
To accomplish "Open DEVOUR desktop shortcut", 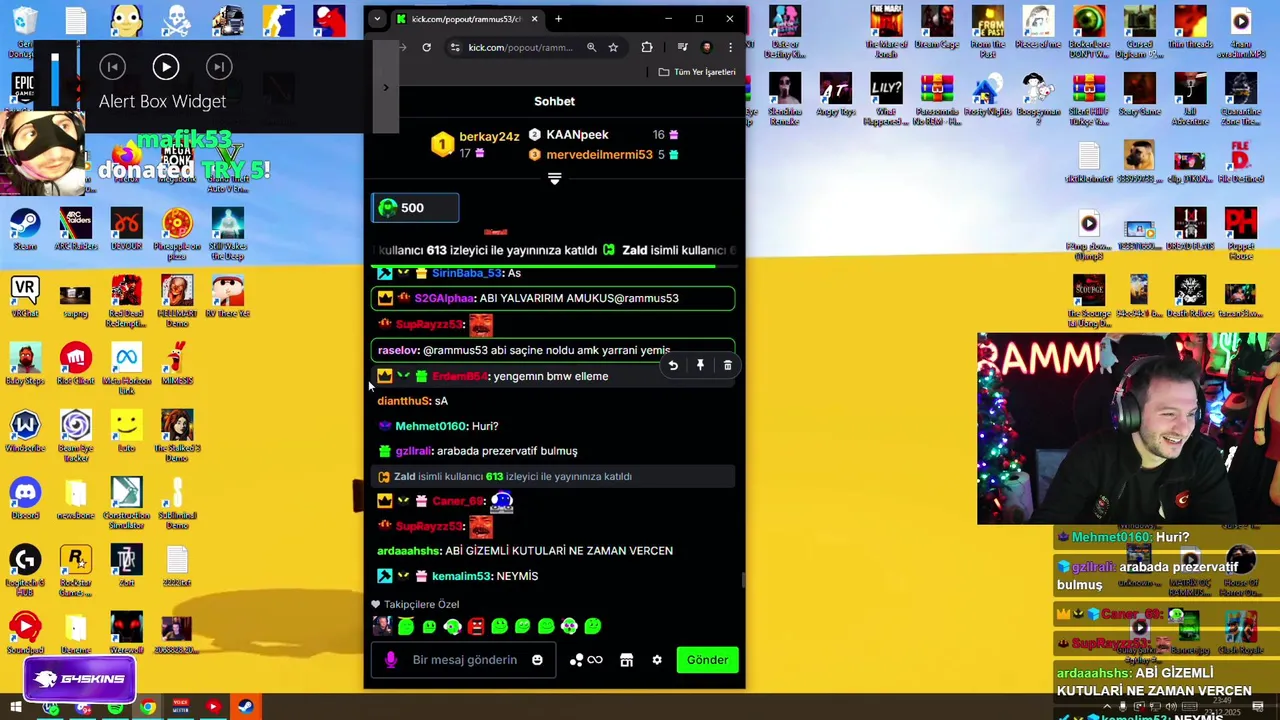I will (127, 230).
